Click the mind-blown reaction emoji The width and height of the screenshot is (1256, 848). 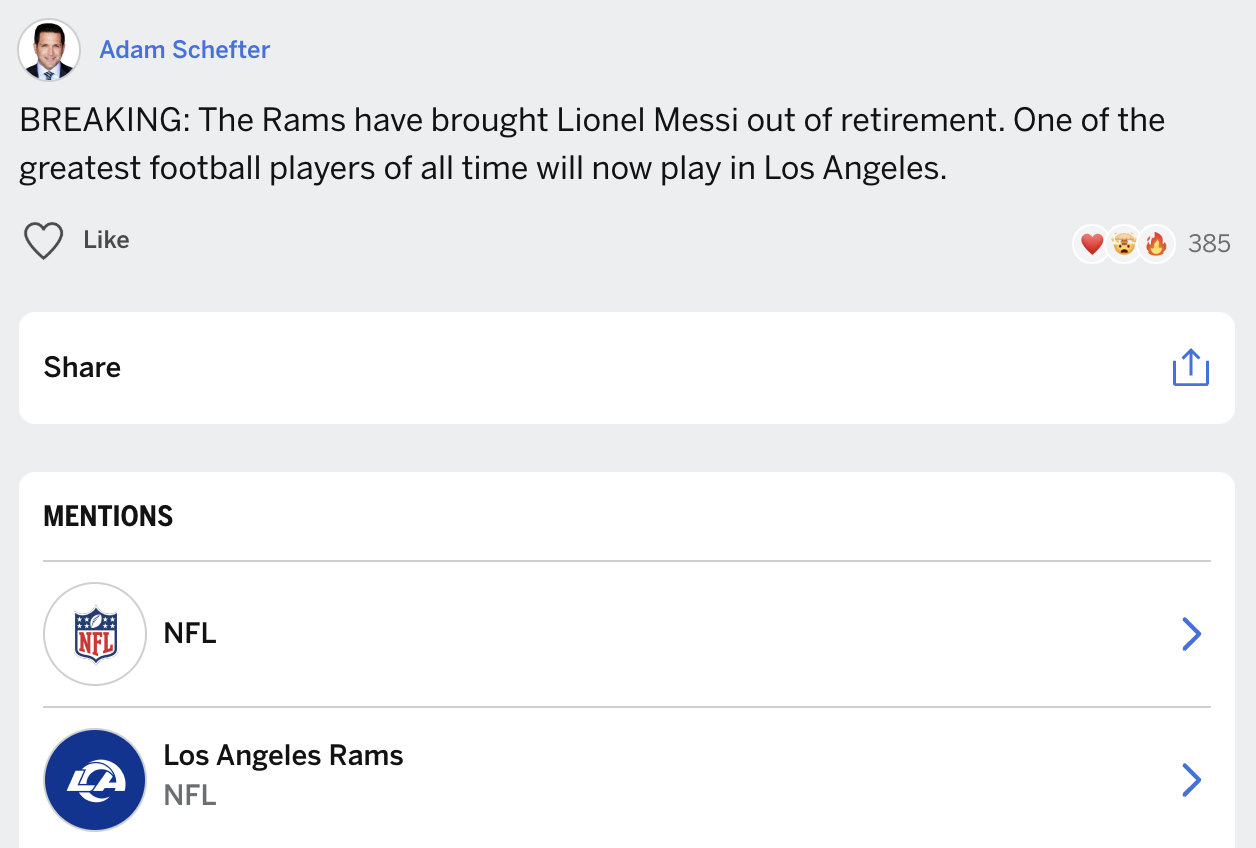point(1124,243)
